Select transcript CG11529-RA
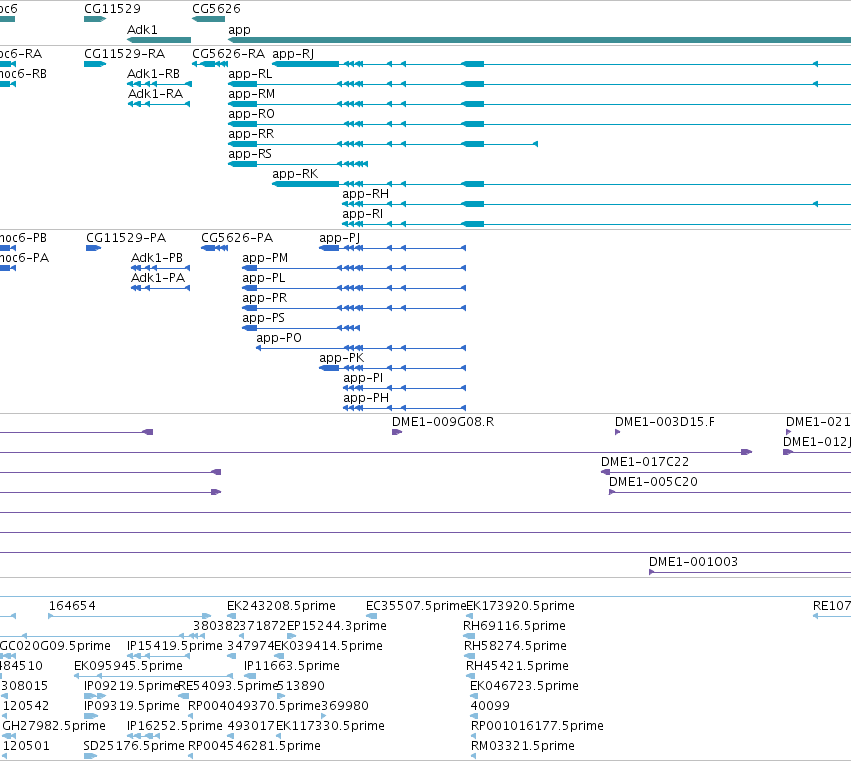This screenshot has height=761, width=851. 124,54
